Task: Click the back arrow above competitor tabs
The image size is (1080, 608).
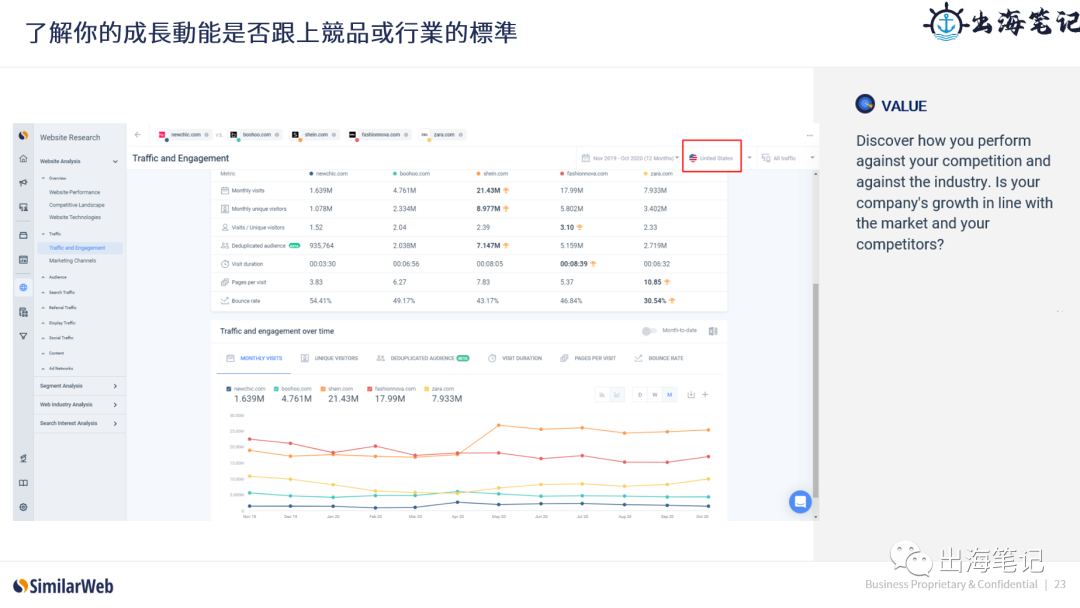Action: [x=136, y=135]
